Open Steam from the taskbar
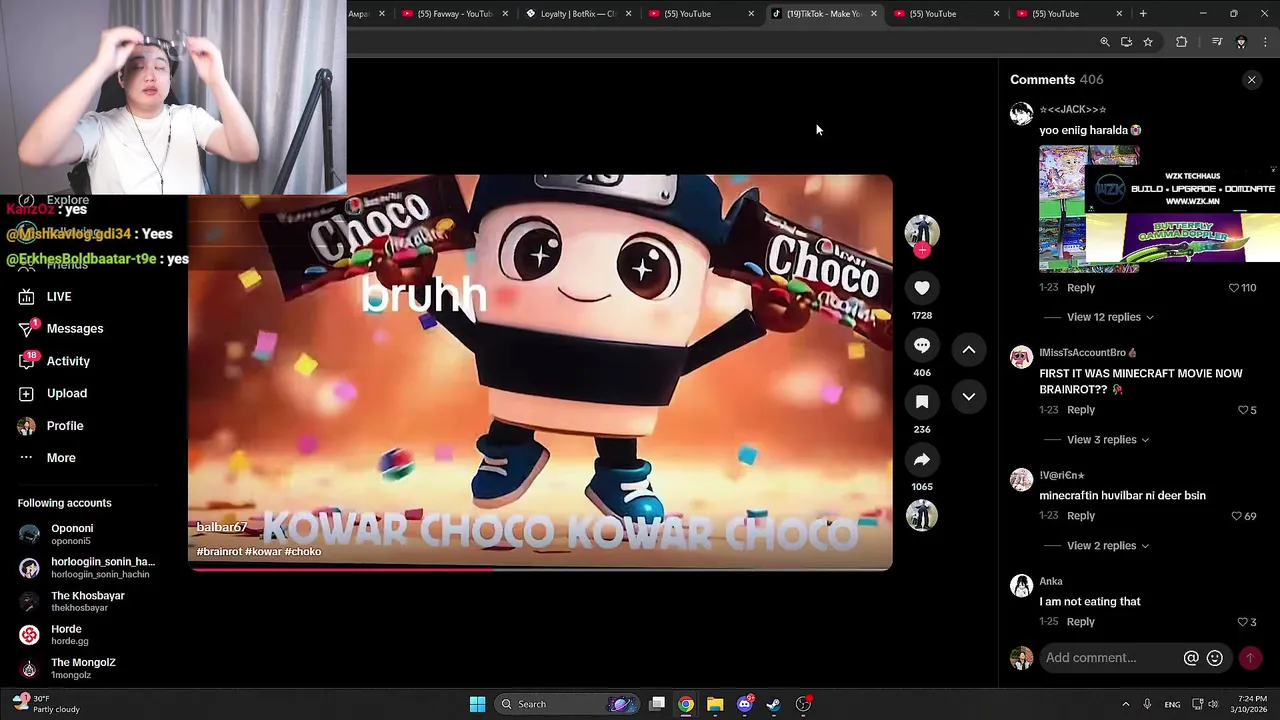1280x720 pixels. [774, 704]
